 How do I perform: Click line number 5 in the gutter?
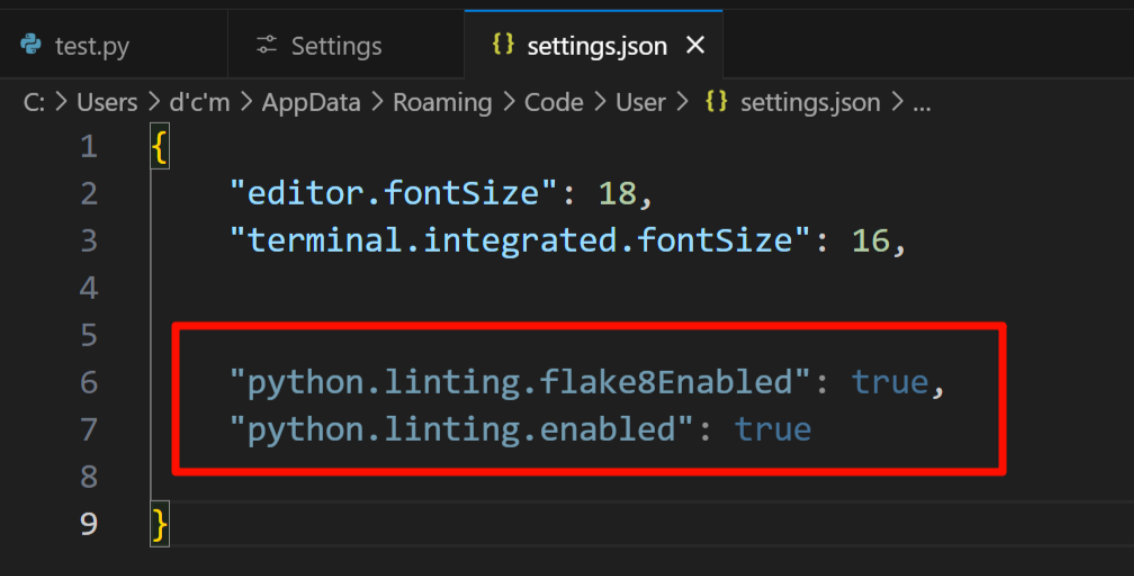89,335
